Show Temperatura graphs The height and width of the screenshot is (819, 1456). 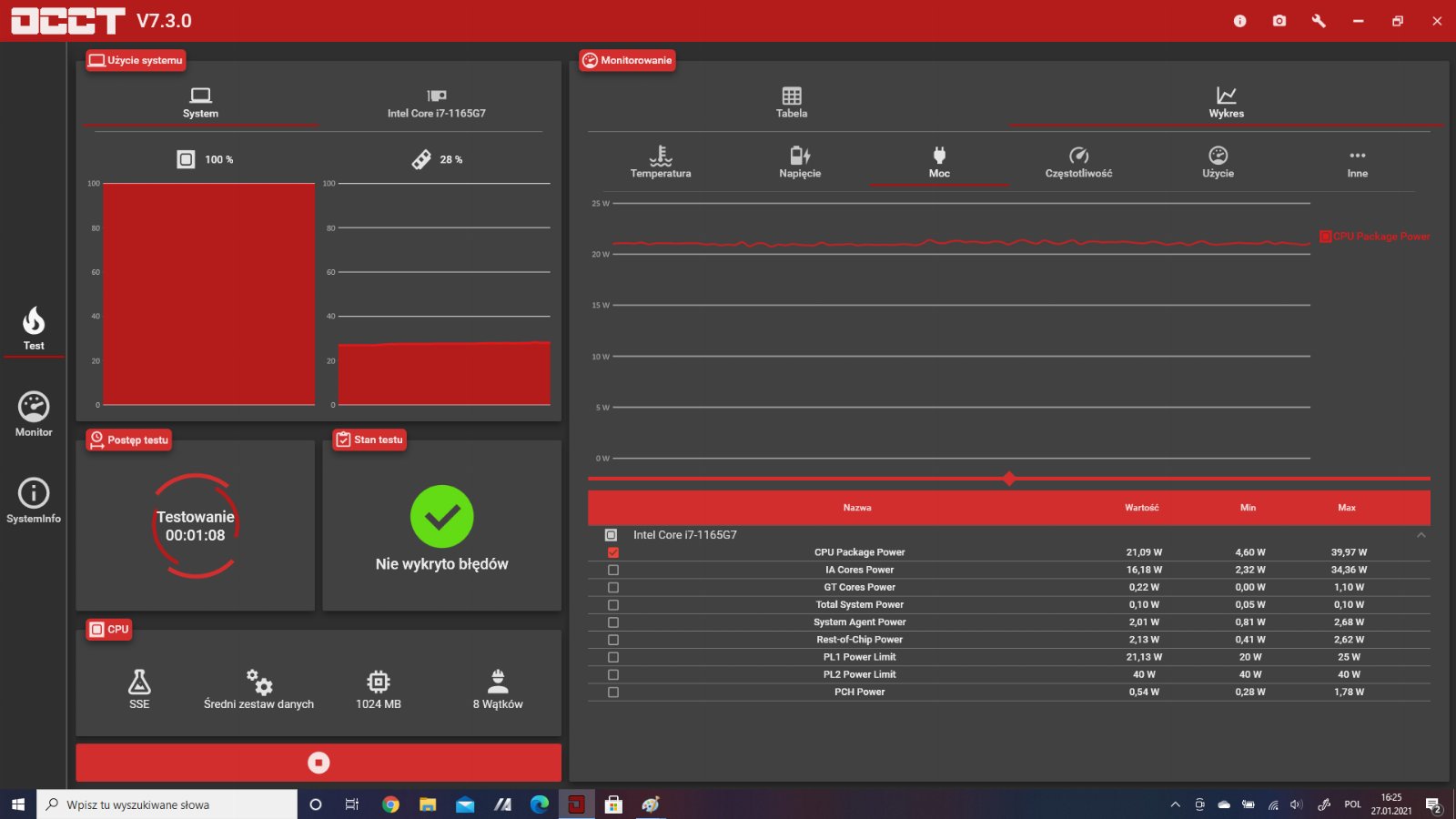point(661,162)
